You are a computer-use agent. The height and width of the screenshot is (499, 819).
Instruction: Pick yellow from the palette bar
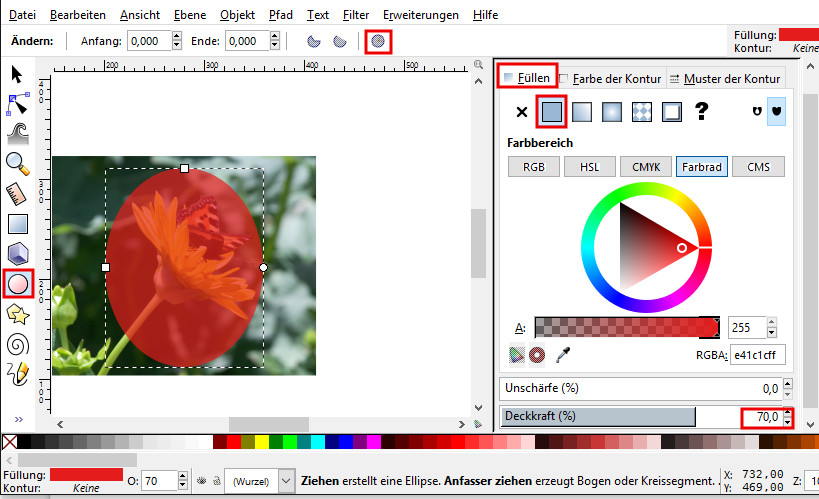262,442
